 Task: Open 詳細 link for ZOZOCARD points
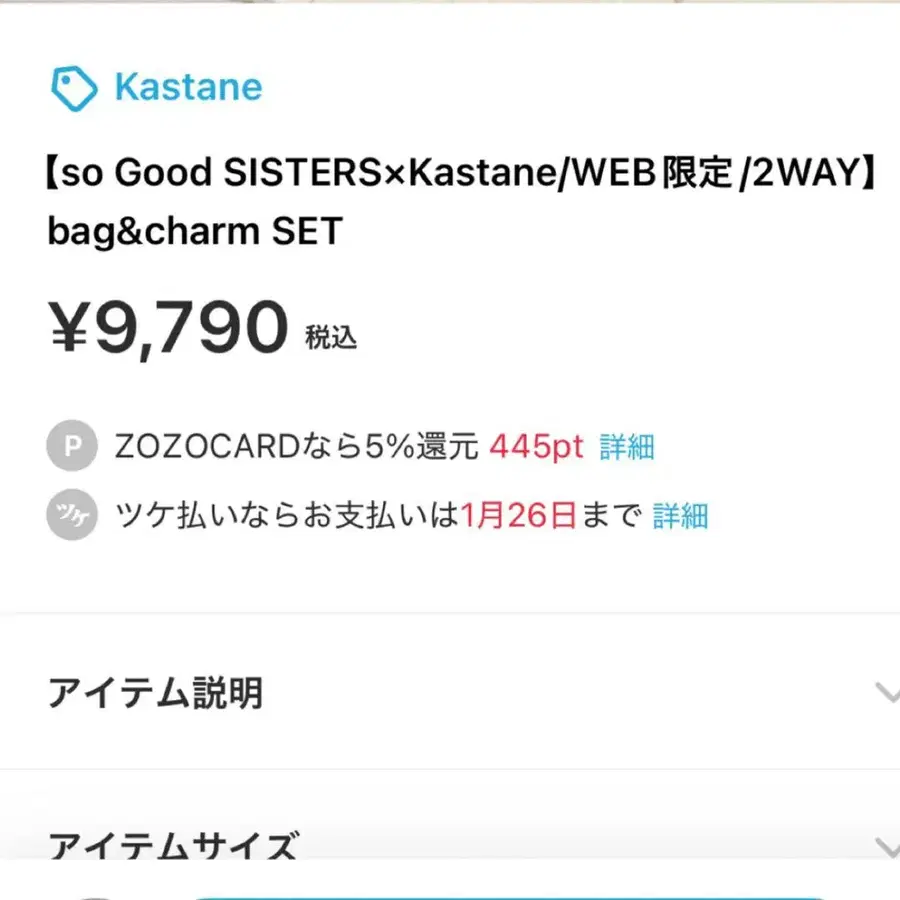click(x=627, y=447)
